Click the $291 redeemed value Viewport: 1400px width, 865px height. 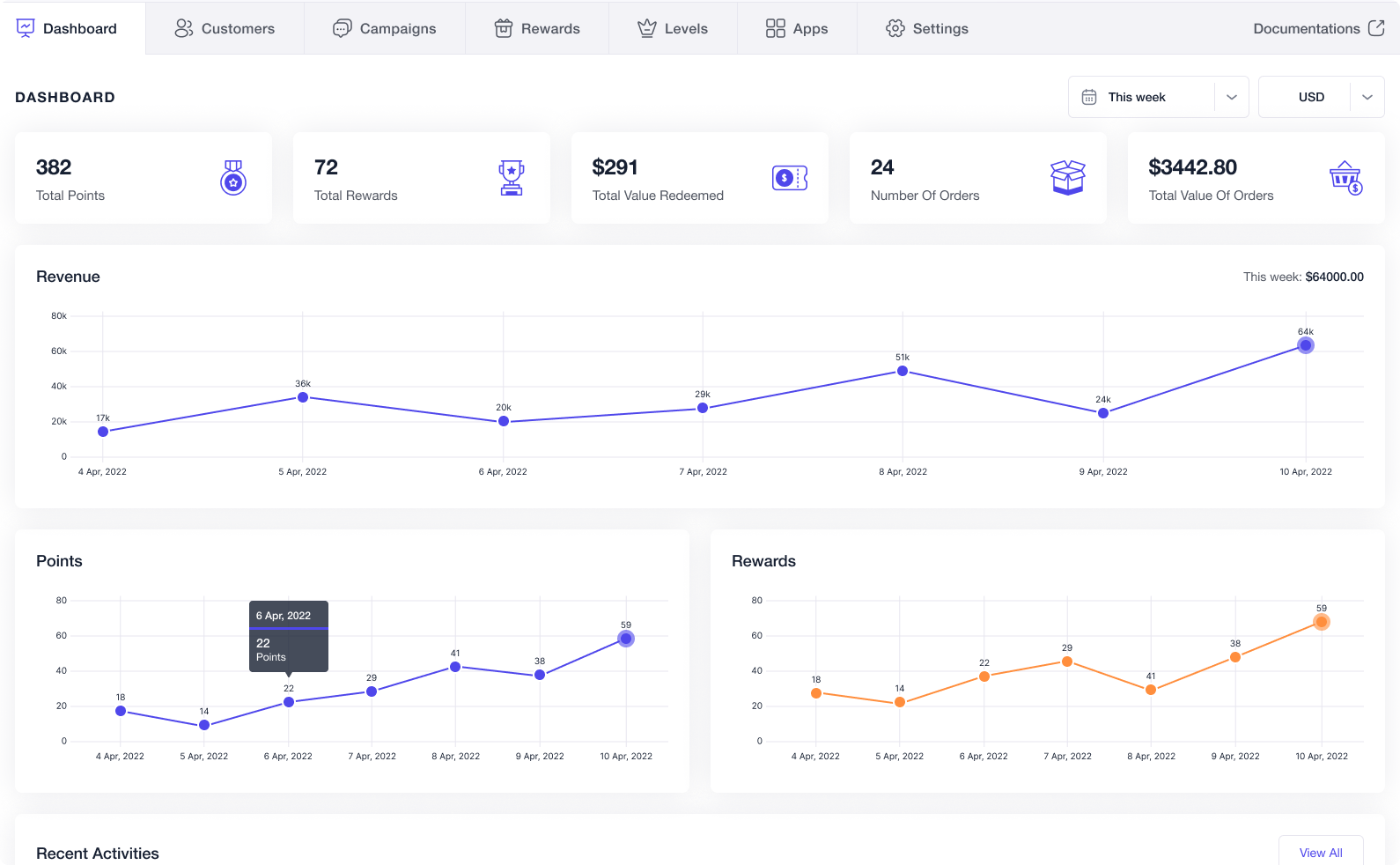click(615, 167)
